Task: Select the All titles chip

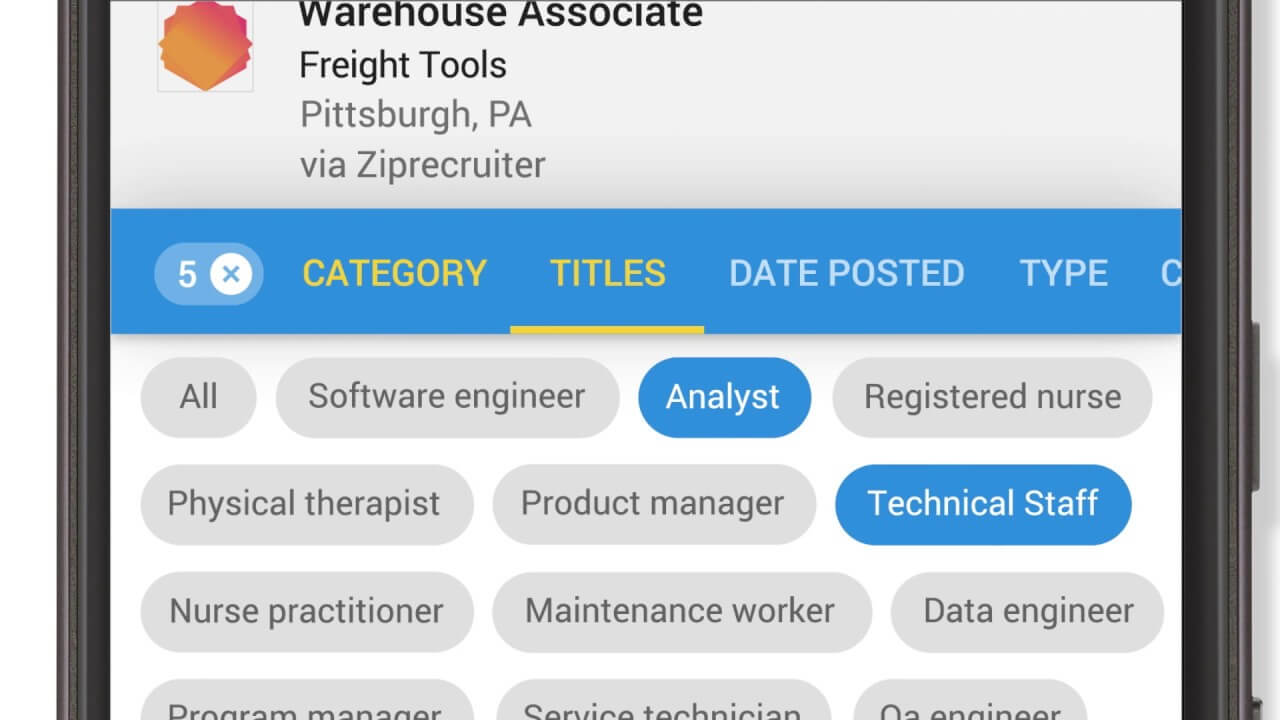Action: pyautogui.click(x=198, y=397)
